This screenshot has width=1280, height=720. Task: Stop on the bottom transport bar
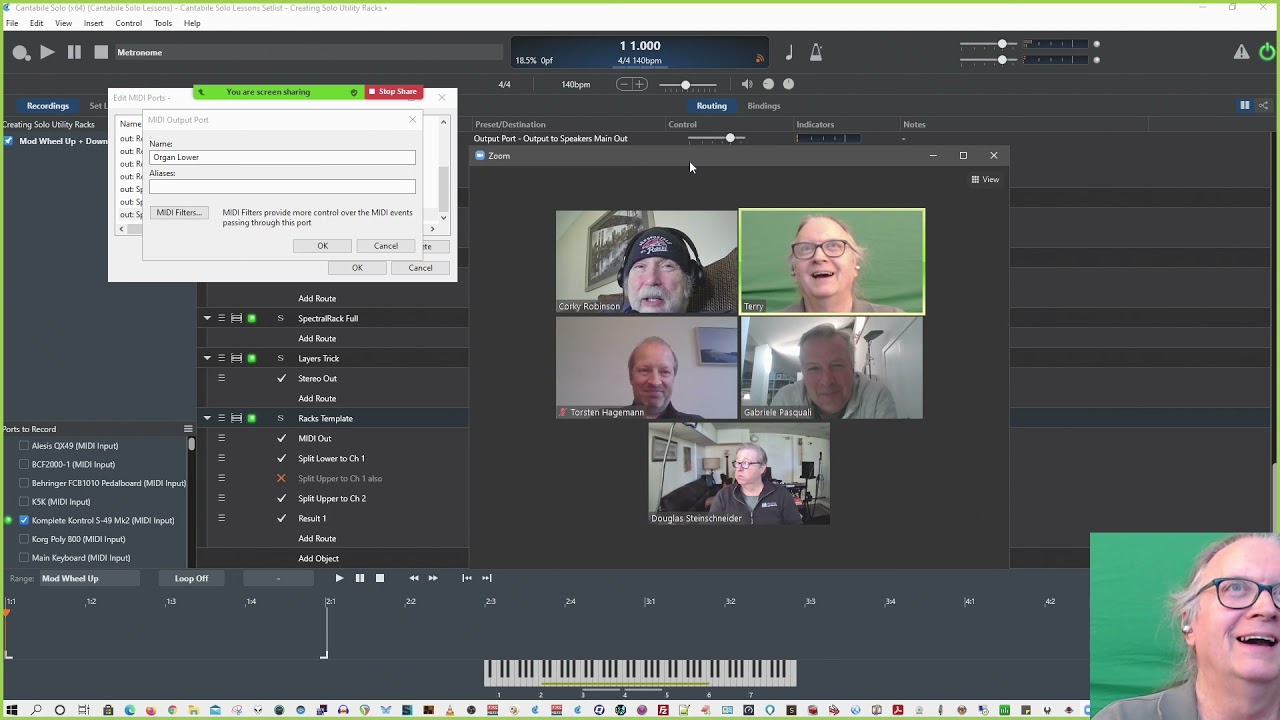380,578
